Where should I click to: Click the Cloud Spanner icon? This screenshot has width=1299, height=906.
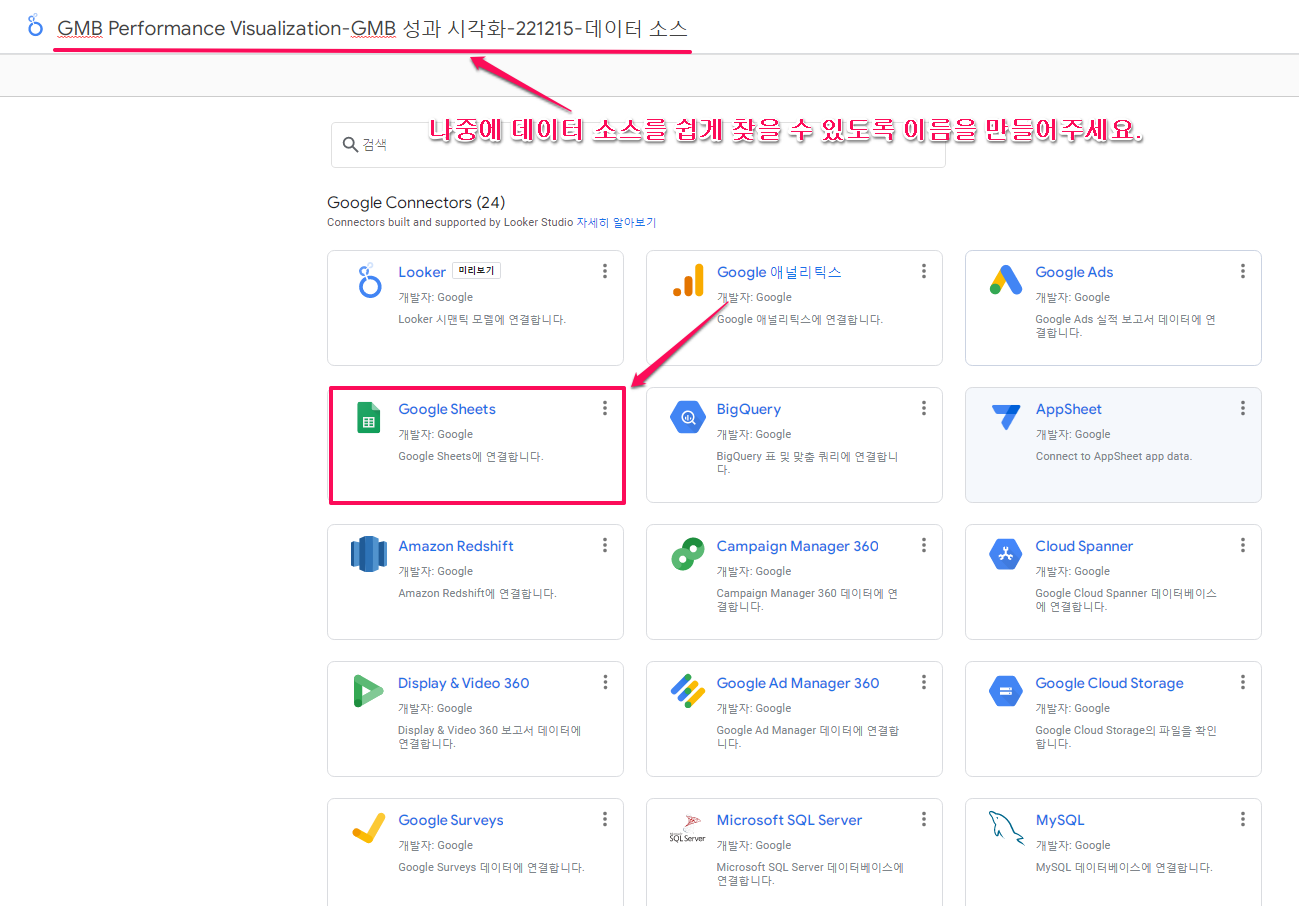(1005, 553)
